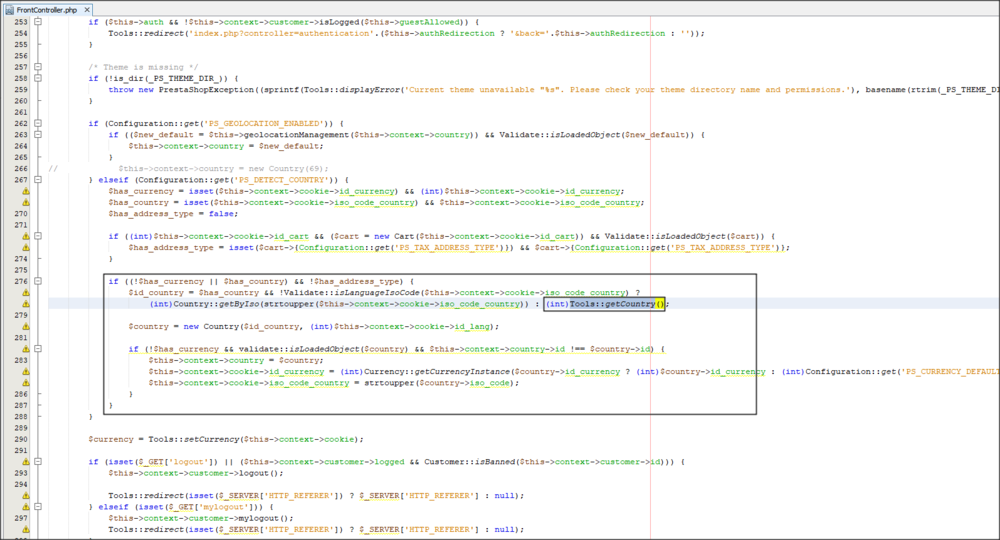This screenshot has height=540, width=1000.
Task: Click the commented-out new Country(69) line
Action: point(223,169)
